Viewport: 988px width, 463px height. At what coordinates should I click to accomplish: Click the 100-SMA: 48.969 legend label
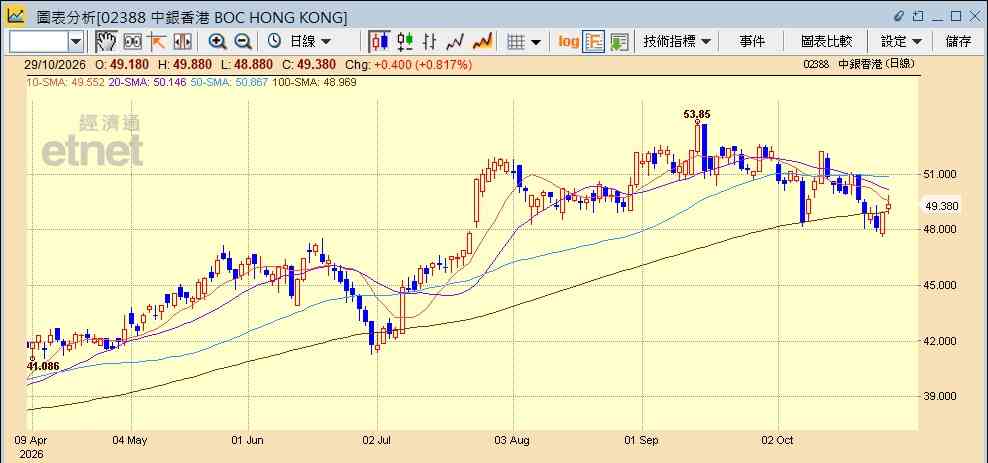click(314, 82)
